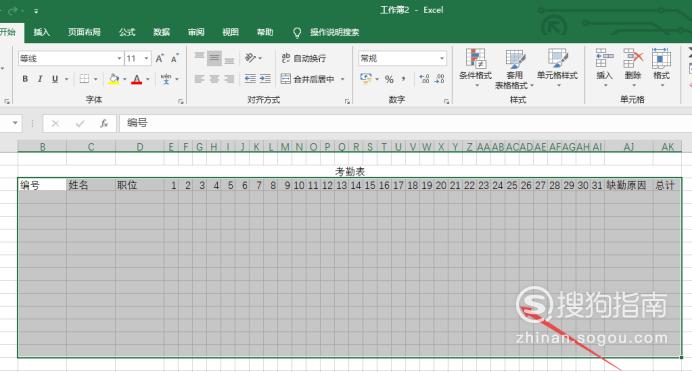Decrease decimal places icon
This screenshot has height=372, width=692.
(x=440, y=79)
